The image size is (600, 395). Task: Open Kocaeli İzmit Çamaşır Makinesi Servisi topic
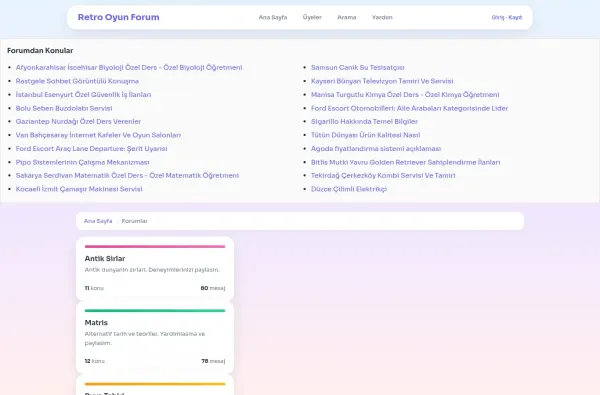(x=79, y=189)
